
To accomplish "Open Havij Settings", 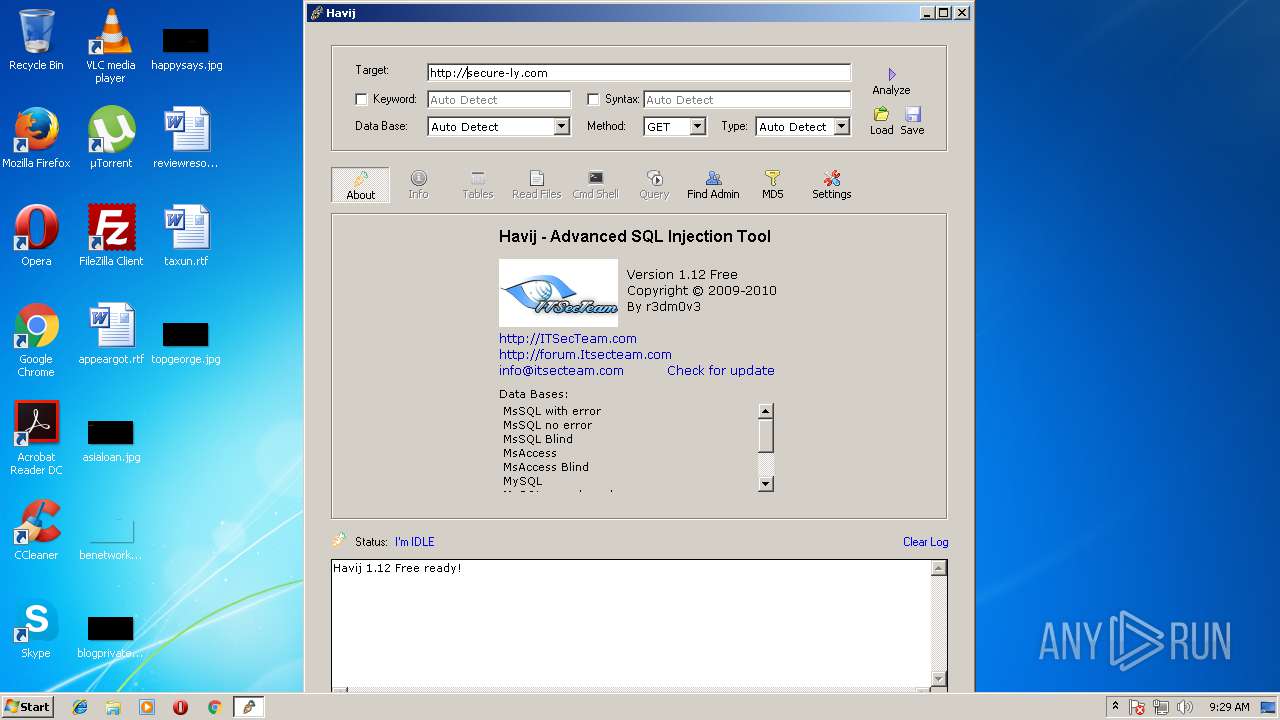I will coord(831,185).
